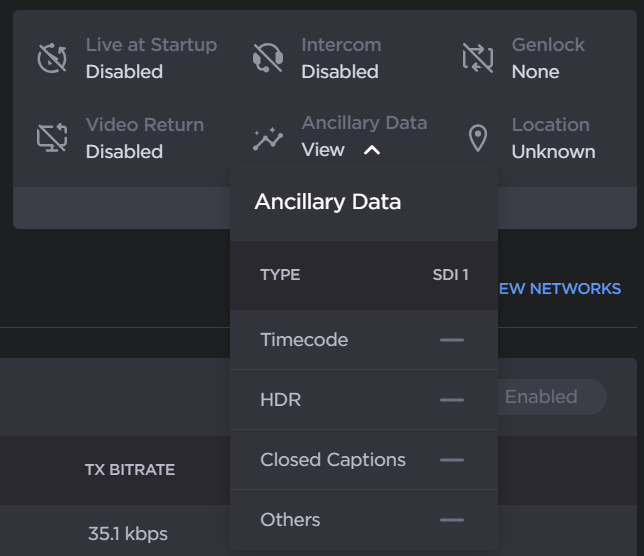Viewport: 644px width, 556px height.
Task: Click the View label under Ancillary Data
Action: [x=323, y=150]
